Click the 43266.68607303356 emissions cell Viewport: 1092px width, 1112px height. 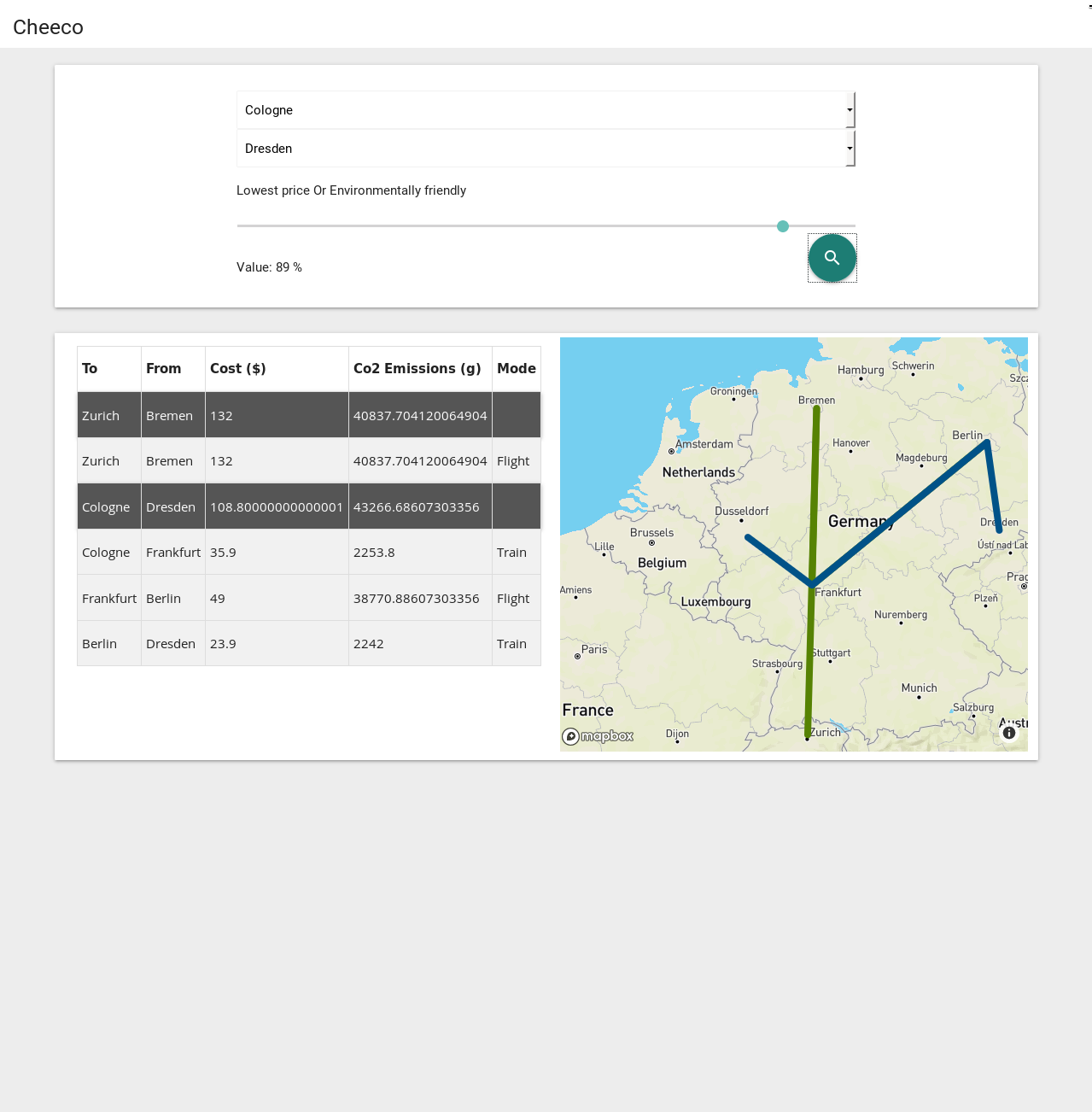tap(420, 506)
